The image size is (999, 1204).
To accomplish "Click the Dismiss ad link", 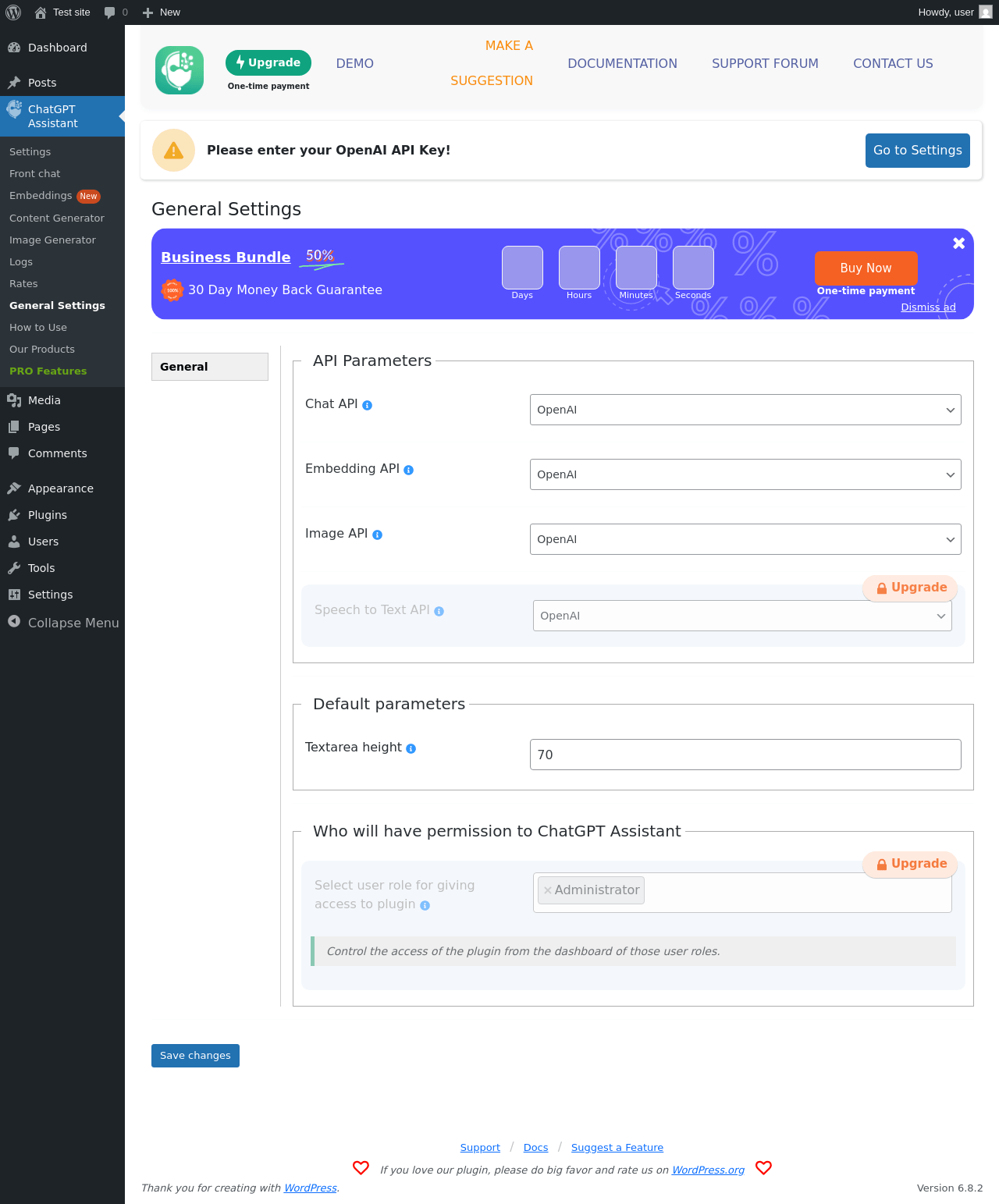I will tap(928, 307).
